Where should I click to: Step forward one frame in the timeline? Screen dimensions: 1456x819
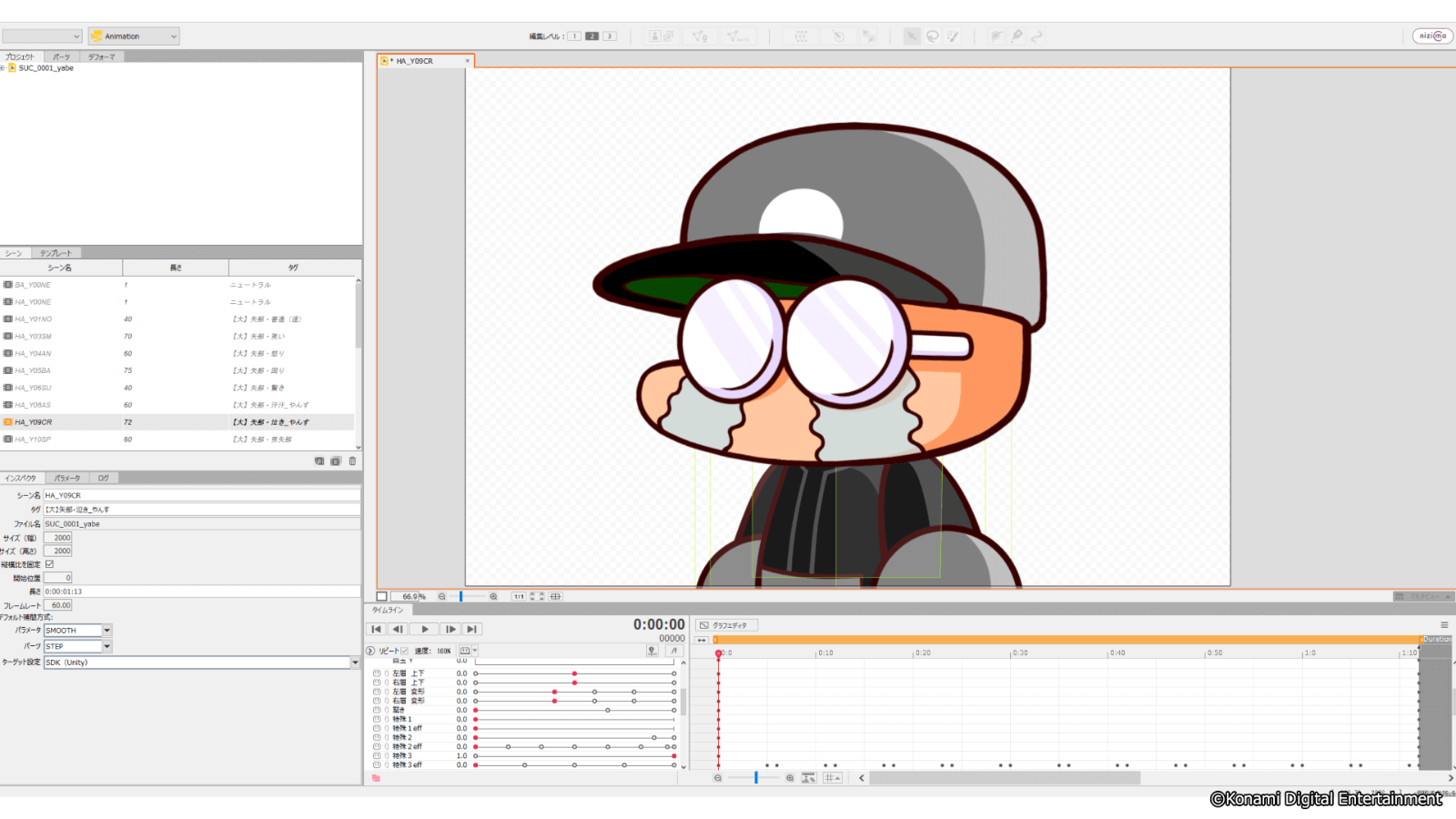pyautogui.click(x=450, y=629)
